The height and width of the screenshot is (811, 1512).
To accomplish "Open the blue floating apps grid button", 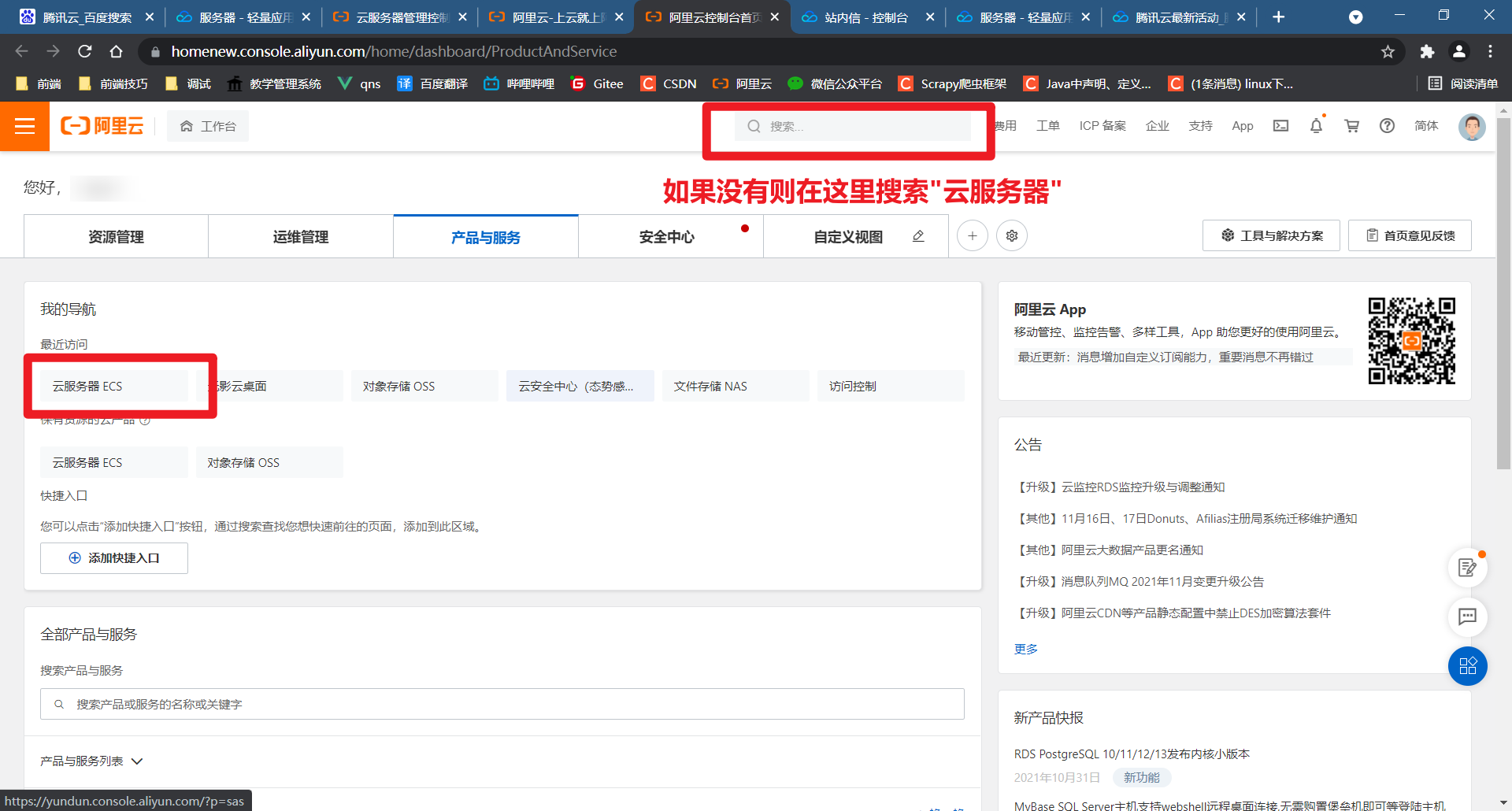I will tap(1467, 666).
